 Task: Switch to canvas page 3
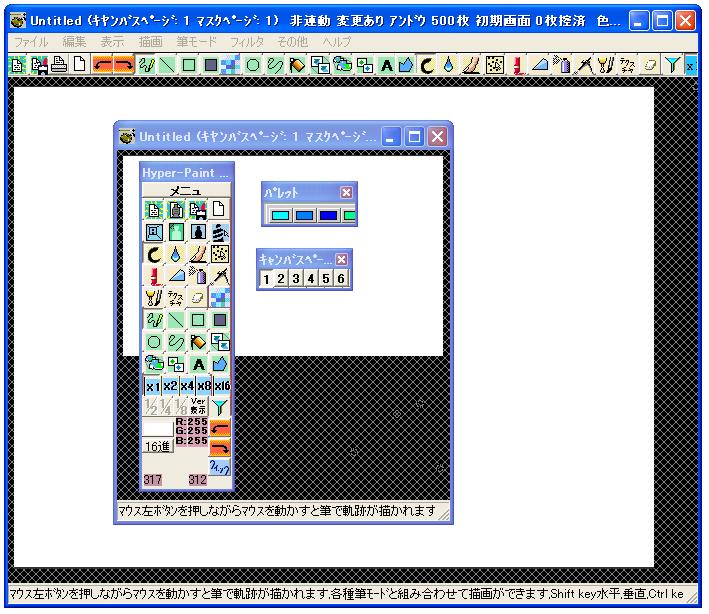[296, 279]
